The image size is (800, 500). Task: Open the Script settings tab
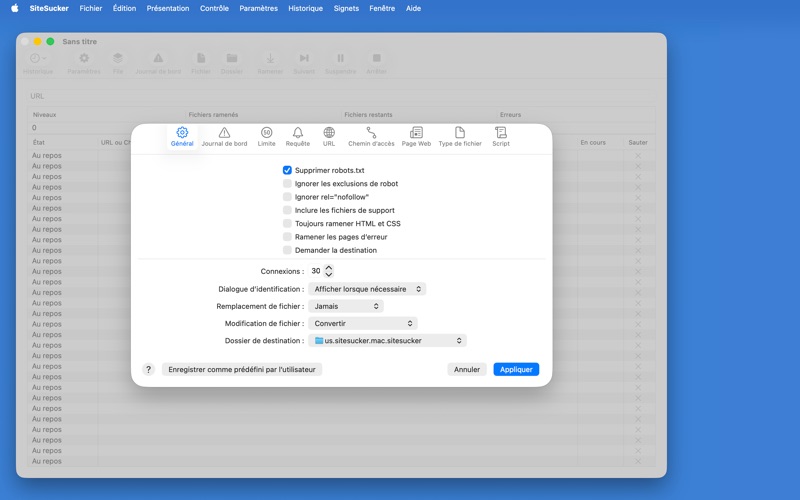tap(501, 137)
